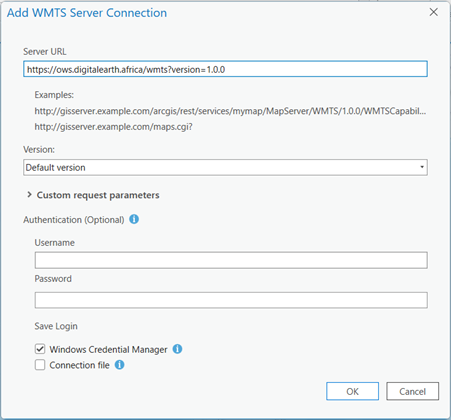The height and width of the screenshot is (420, 451).
Task: Click the maps.cgi example URL text
Action: (113, 127)
